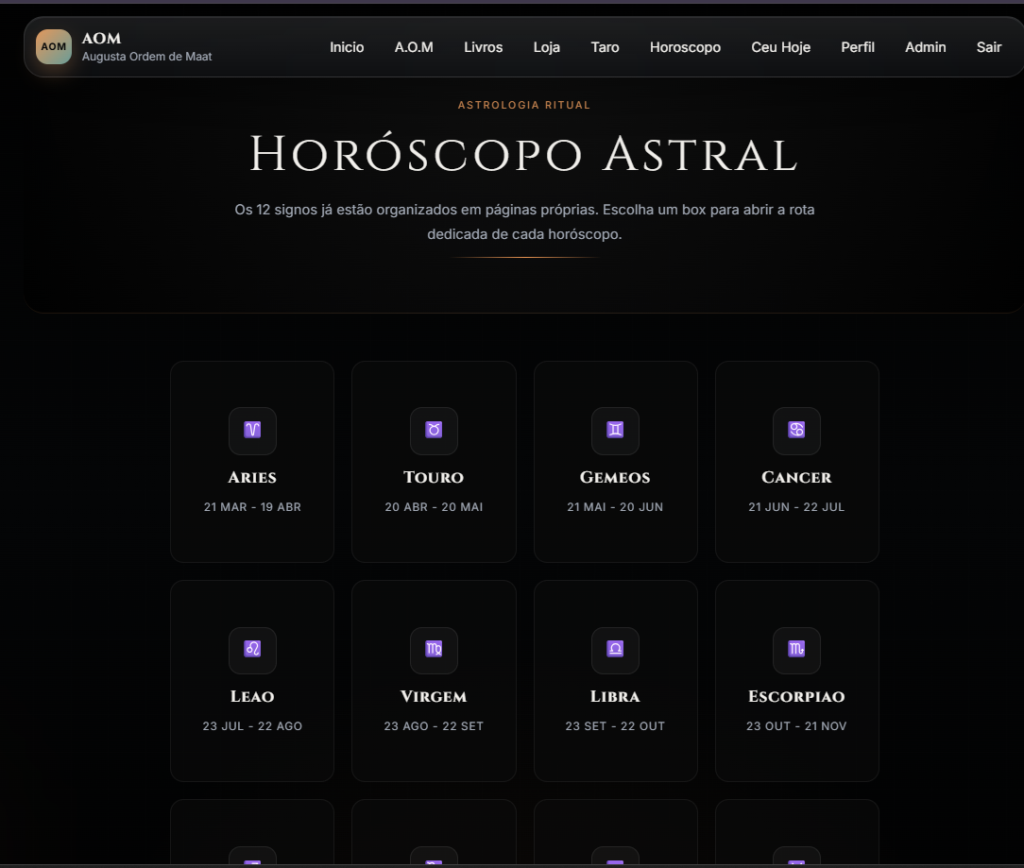This screenshot has height=868, width=1024.
Task: Click the Touro zodiac symbol icon
Action: [x=434, y=430]
